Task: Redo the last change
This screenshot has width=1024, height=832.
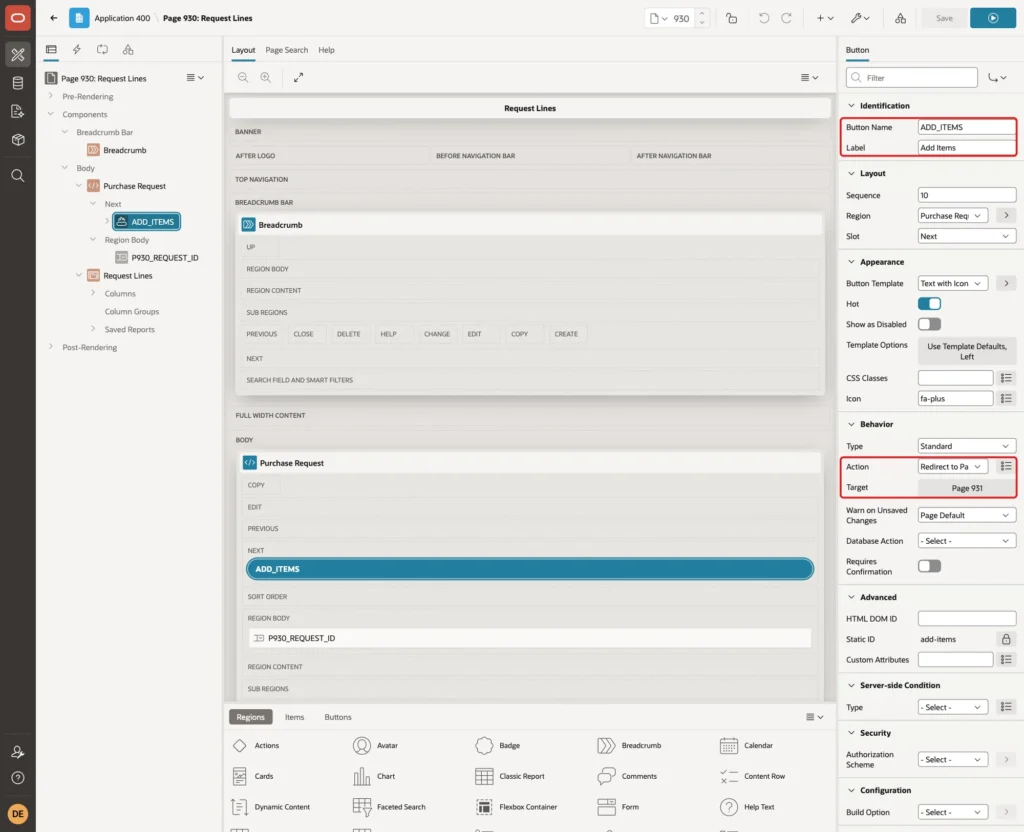Action: tap(786, 18)
